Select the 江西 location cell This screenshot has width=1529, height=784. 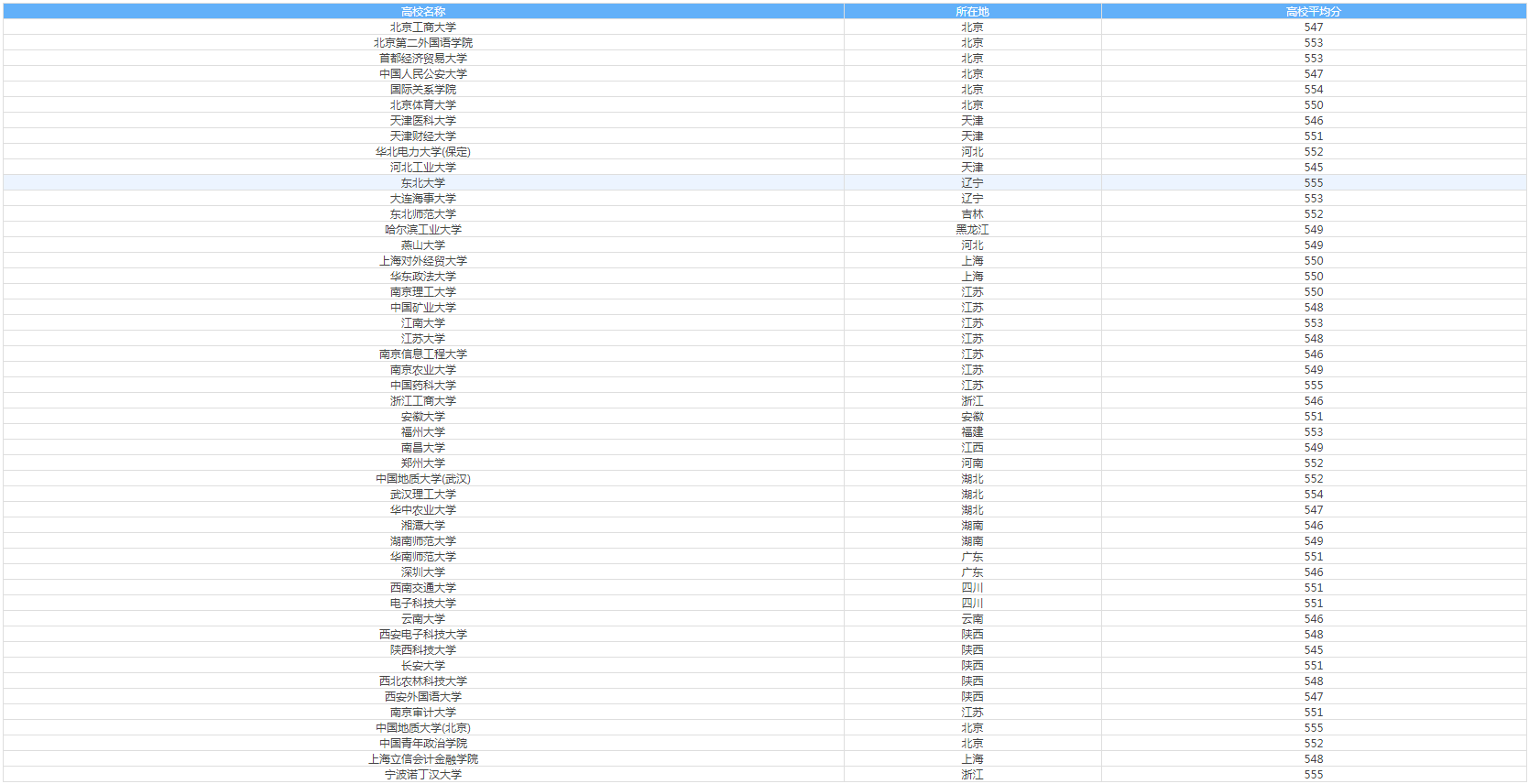pos(972,448)
